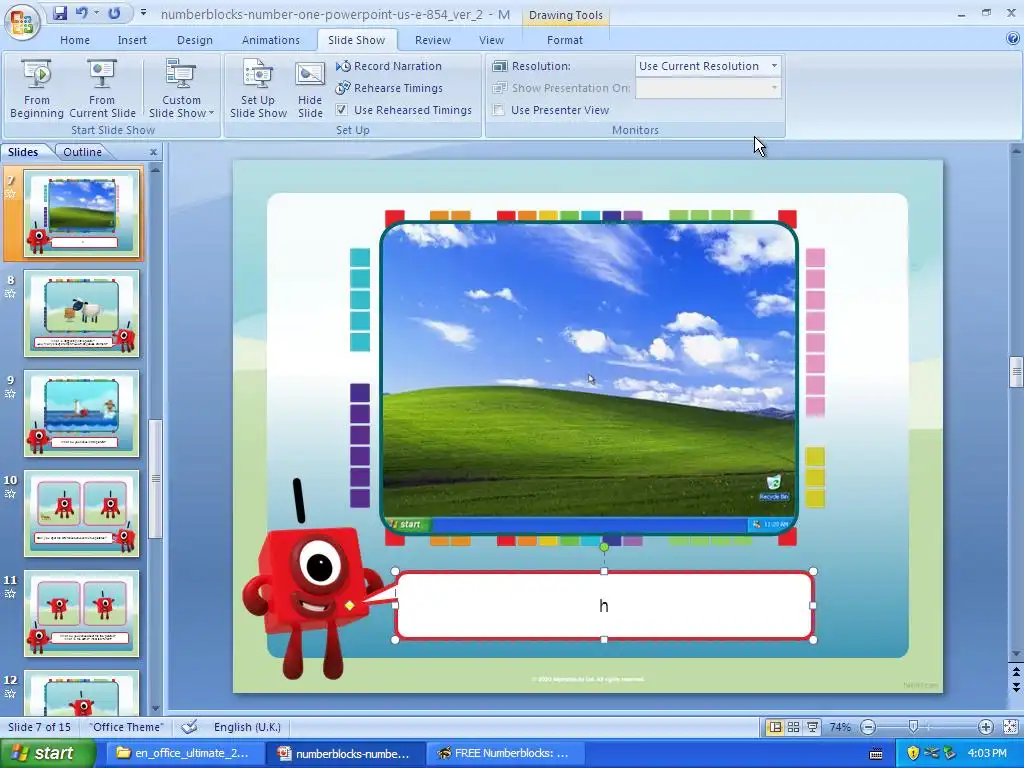Enable Use Presenter View checkbox

(499, 110)
